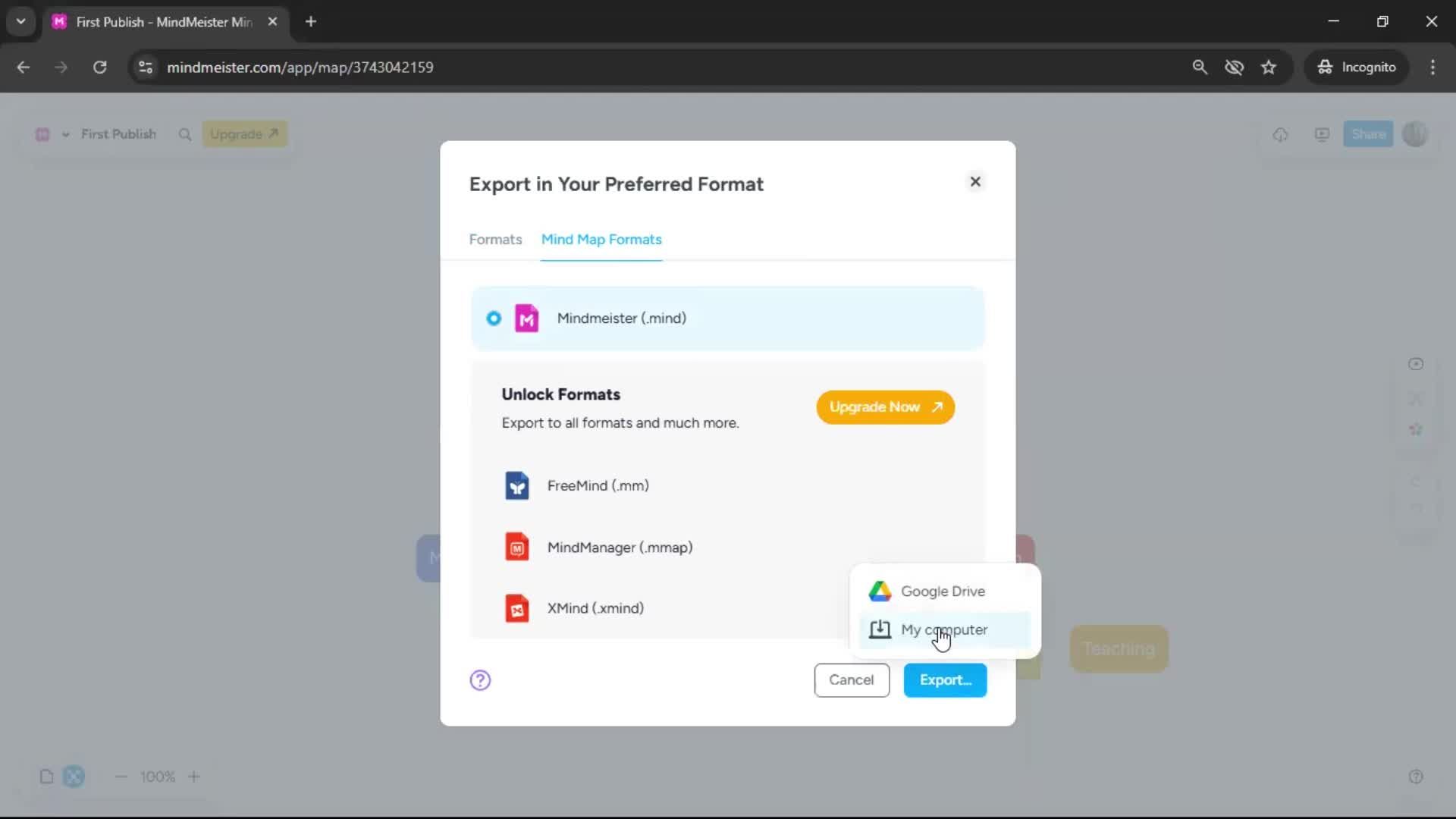Zoom out with minus button

point(121,777)
